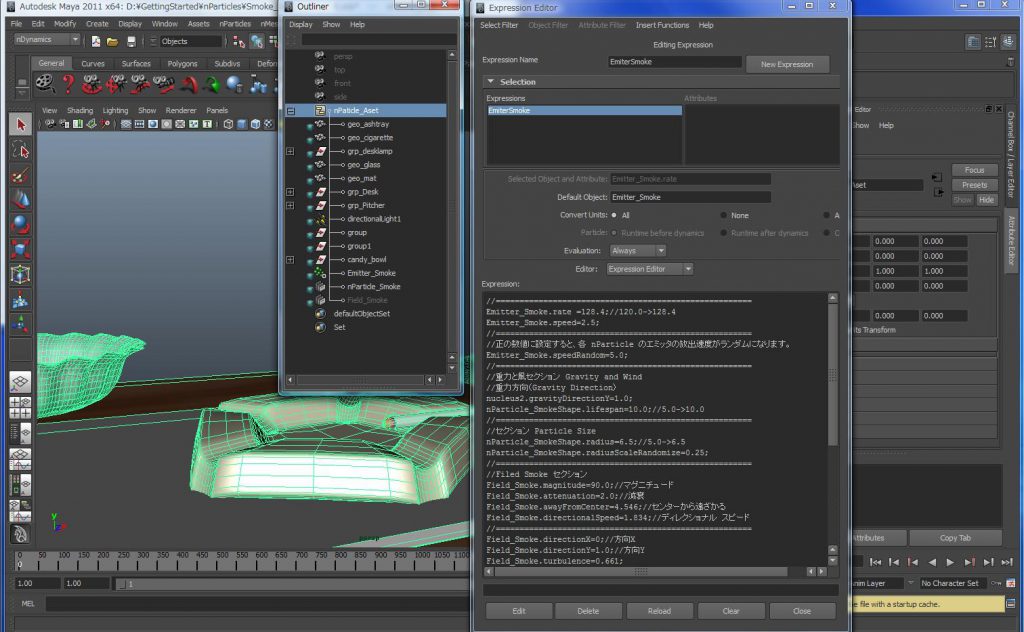Click frame 500 on the time slider

click(x=223, y=560)
